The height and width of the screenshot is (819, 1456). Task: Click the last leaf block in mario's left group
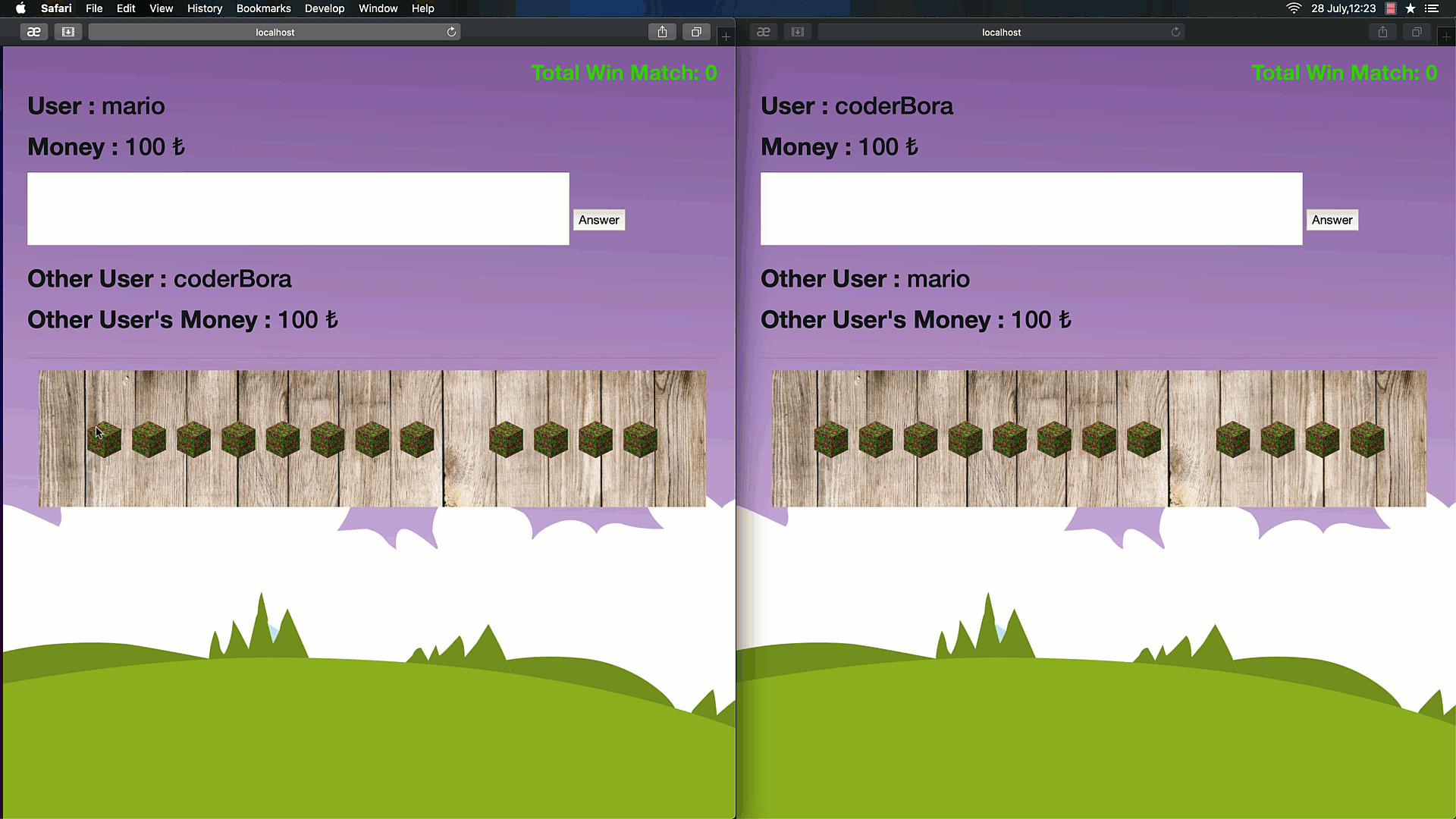pyautogui.click(x=417, y=440)
